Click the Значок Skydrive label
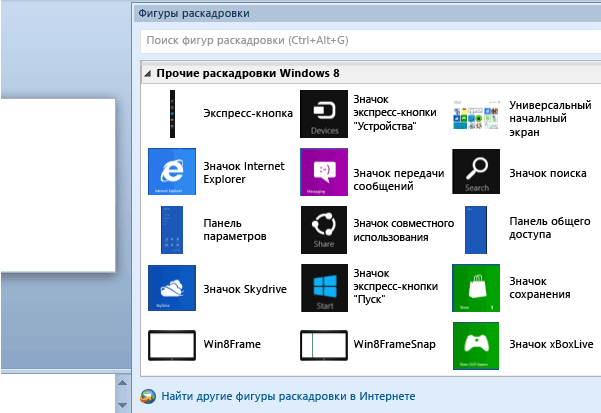Image resolution: width=601 pixels, height=413 pixels. pos(245,289)
